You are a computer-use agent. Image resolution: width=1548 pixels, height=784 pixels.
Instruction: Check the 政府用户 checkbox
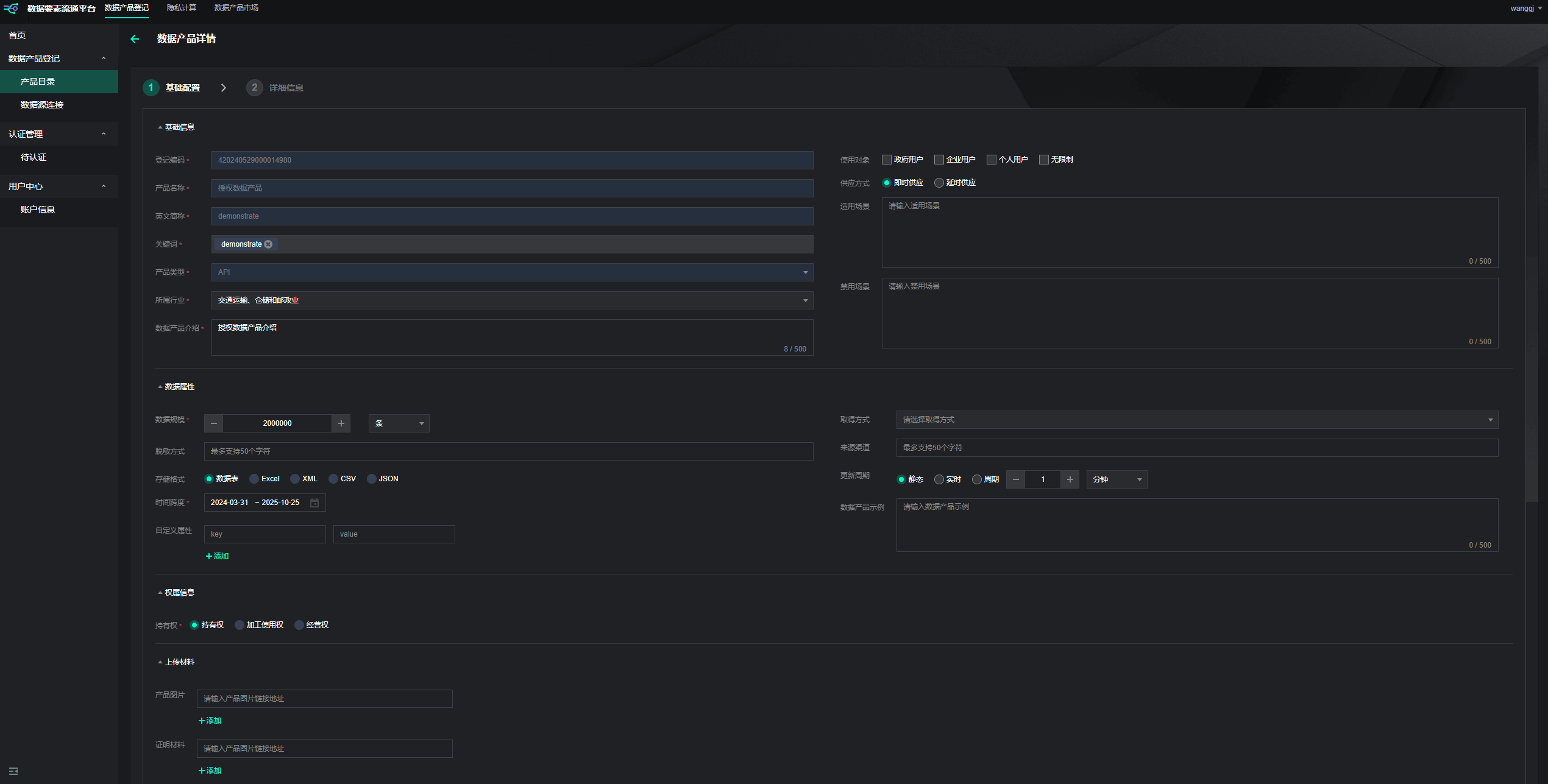click(x=887, y=160)
